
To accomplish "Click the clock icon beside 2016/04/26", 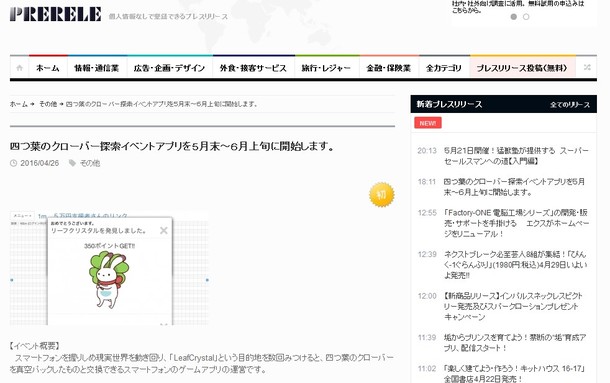I will point(13,163).
